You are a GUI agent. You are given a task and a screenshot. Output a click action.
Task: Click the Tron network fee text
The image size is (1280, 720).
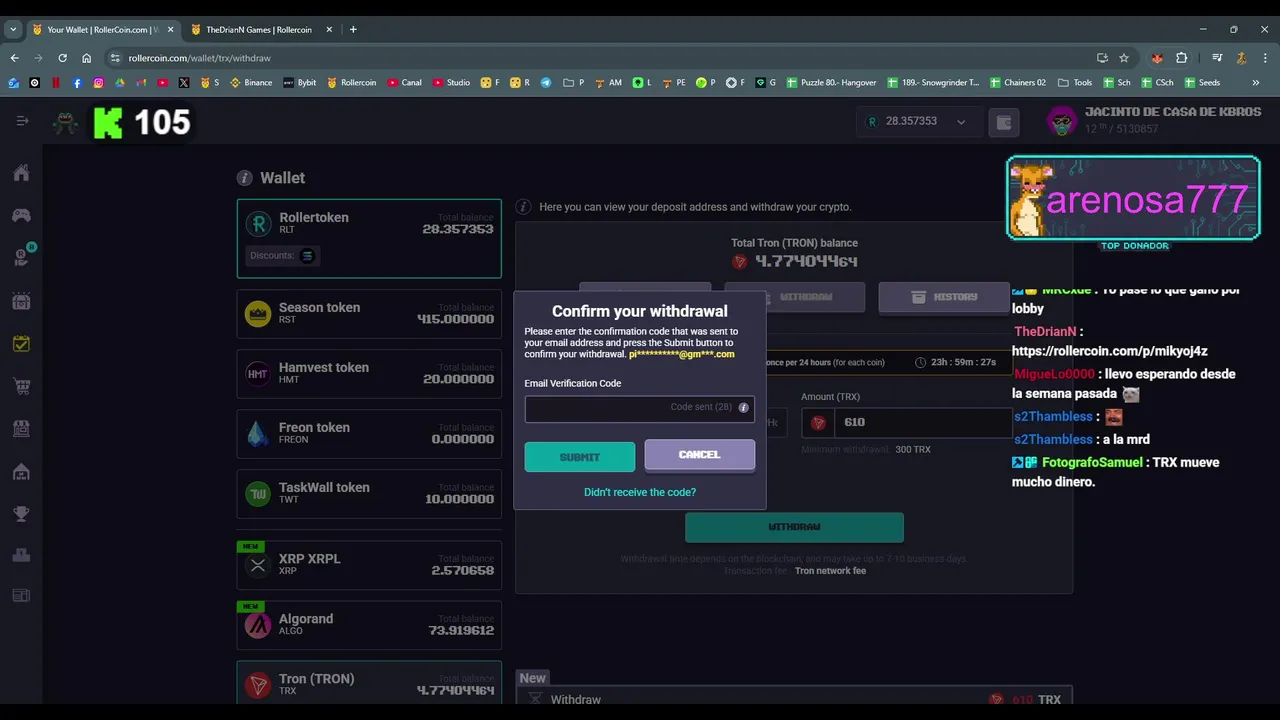pos(830,571)
